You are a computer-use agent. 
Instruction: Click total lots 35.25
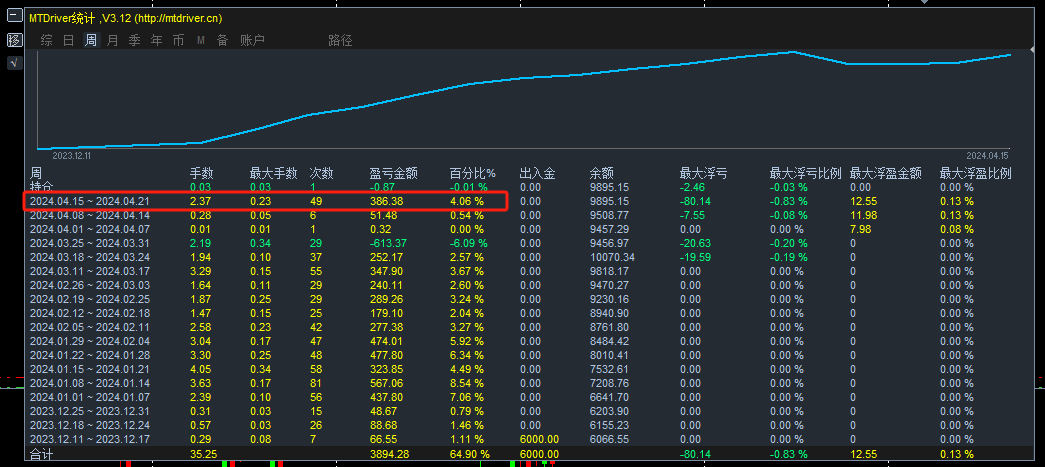point(203,454)
